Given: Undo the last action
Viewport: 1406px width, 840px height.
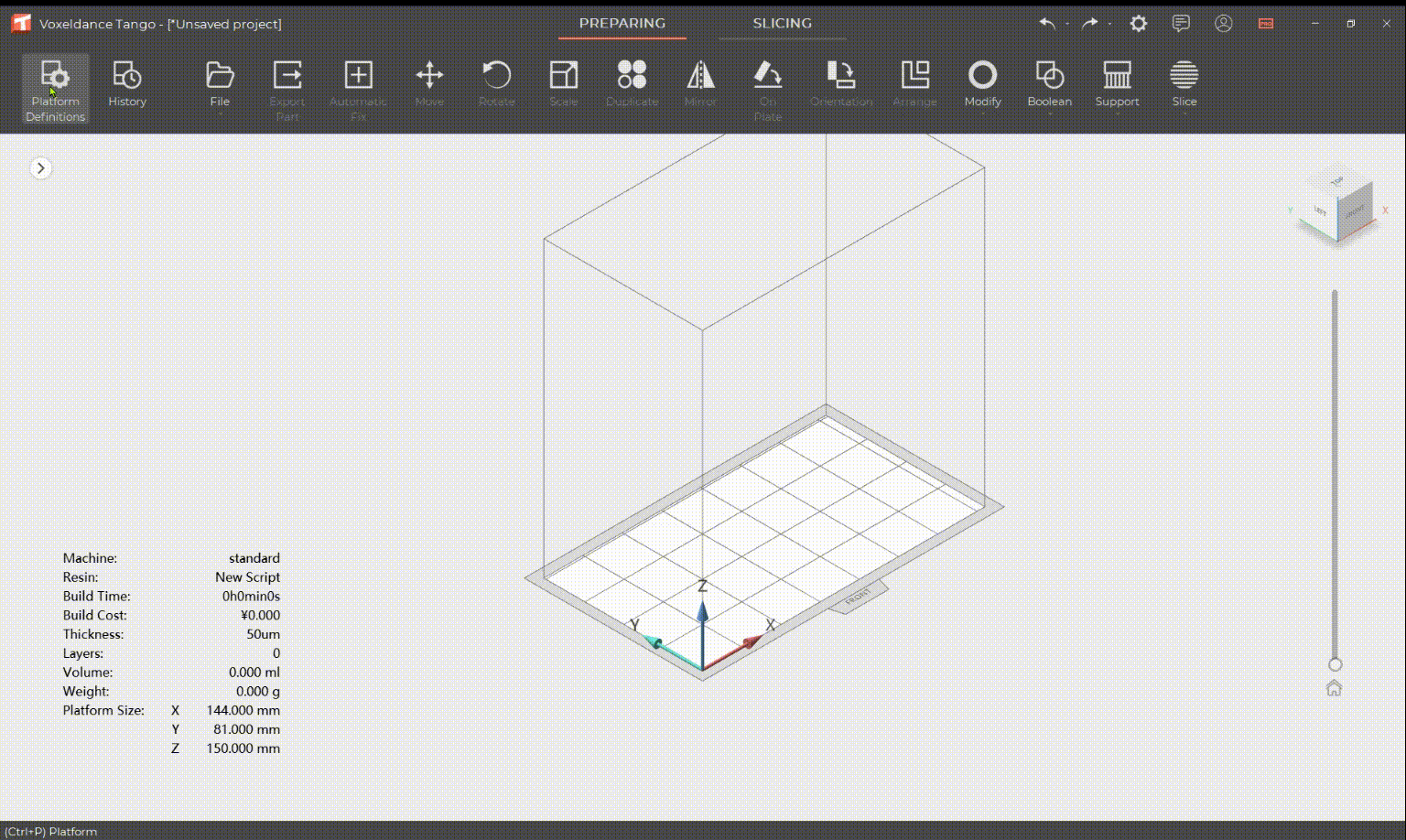Looking at the screenshot, I should 1047,24.
